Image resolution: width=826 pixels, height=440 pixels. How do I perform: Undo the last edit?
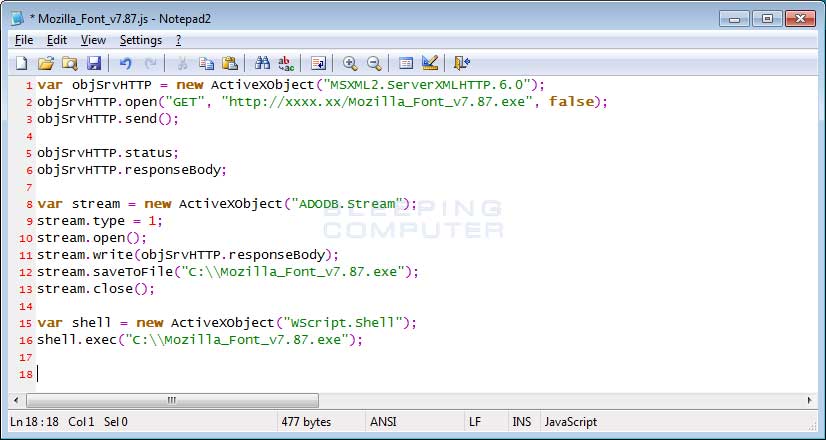pos(125,63)
